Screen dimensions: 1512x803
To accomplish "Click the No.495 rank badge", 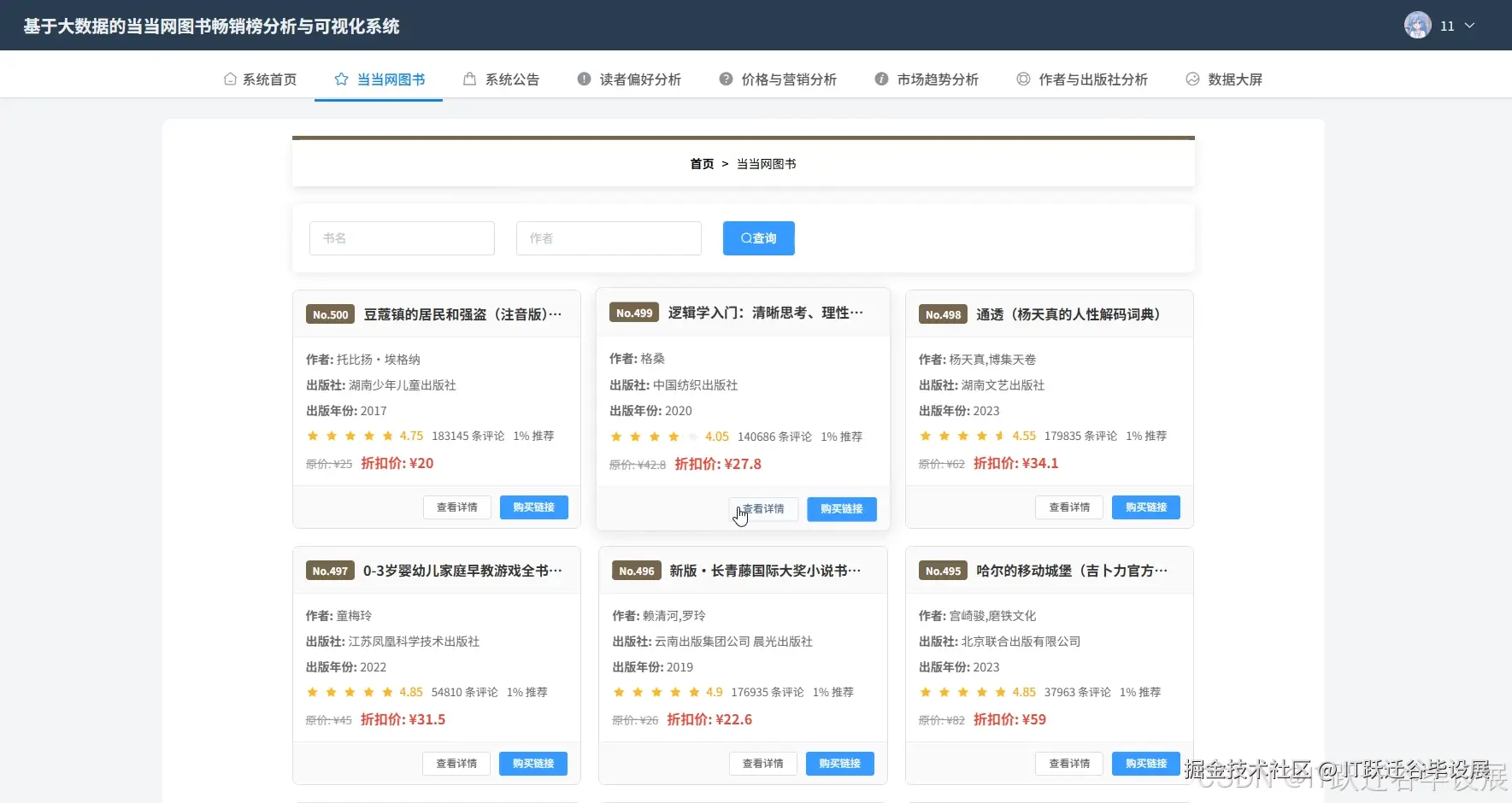I will [944, 571].
